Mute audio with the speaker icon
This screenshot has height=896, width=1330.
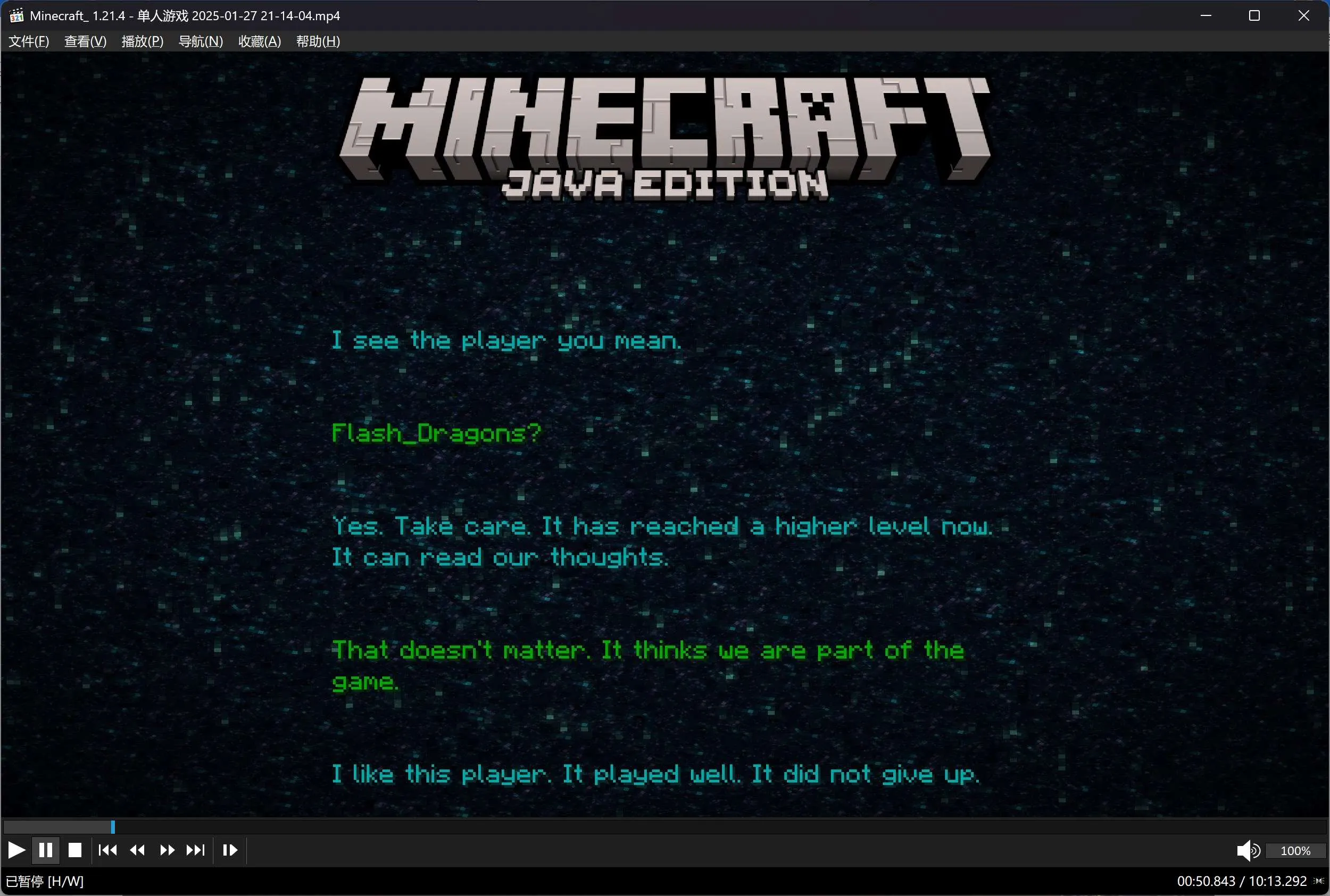[1248, 851]
